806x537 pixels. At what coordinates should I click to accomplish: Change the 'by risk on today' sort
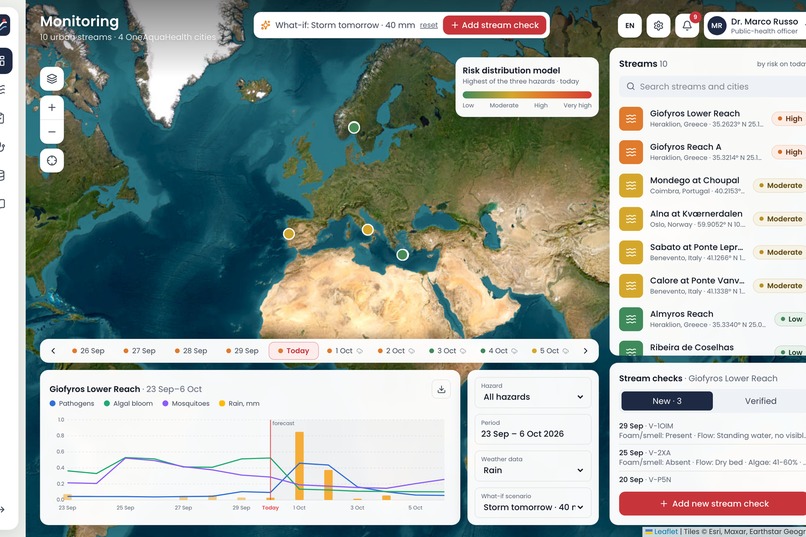pyautogui.click(x=781, y=64)
